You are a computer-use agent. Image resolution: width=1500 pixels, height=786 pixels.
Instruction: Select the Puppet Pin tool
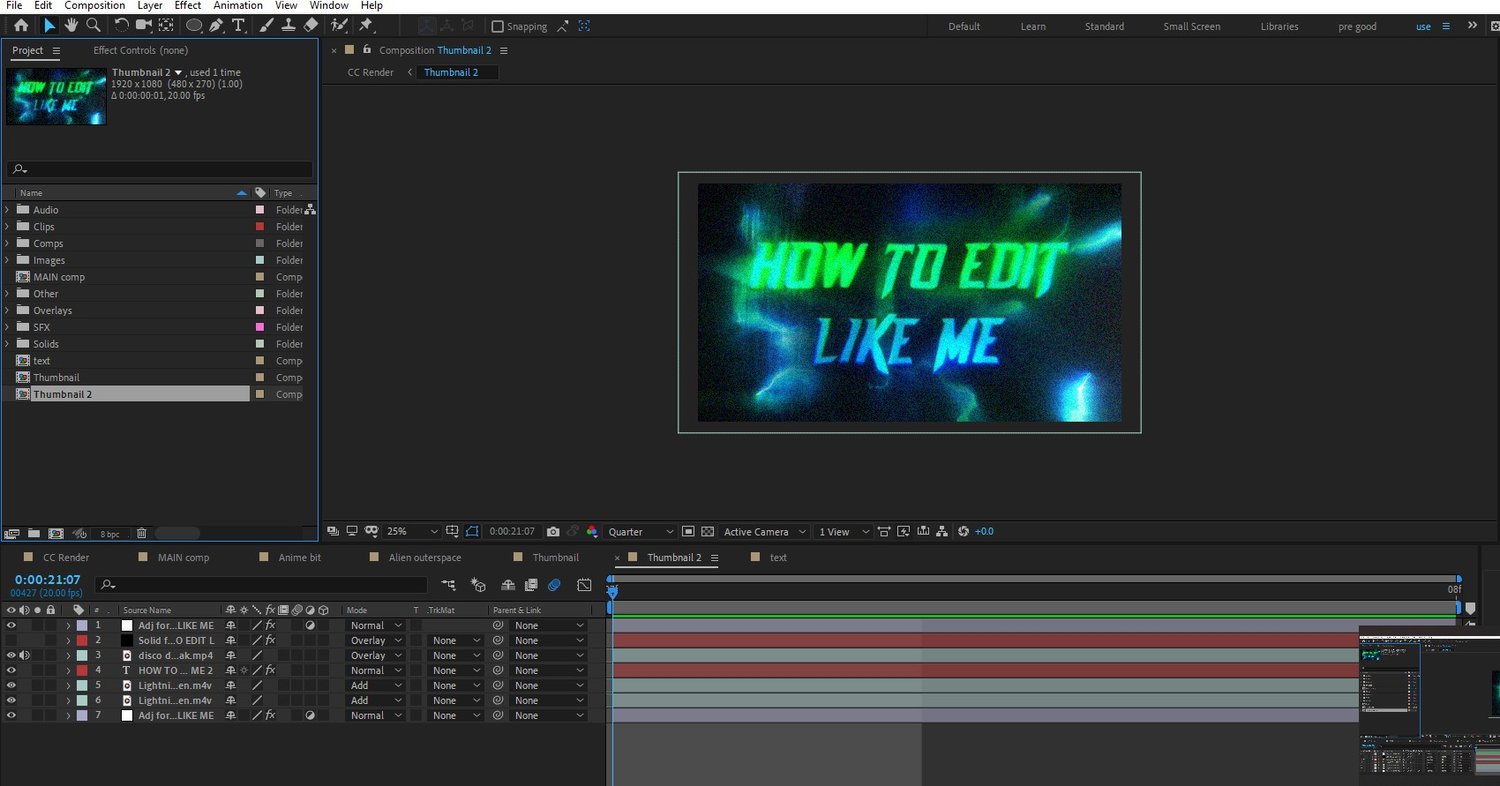366,25
